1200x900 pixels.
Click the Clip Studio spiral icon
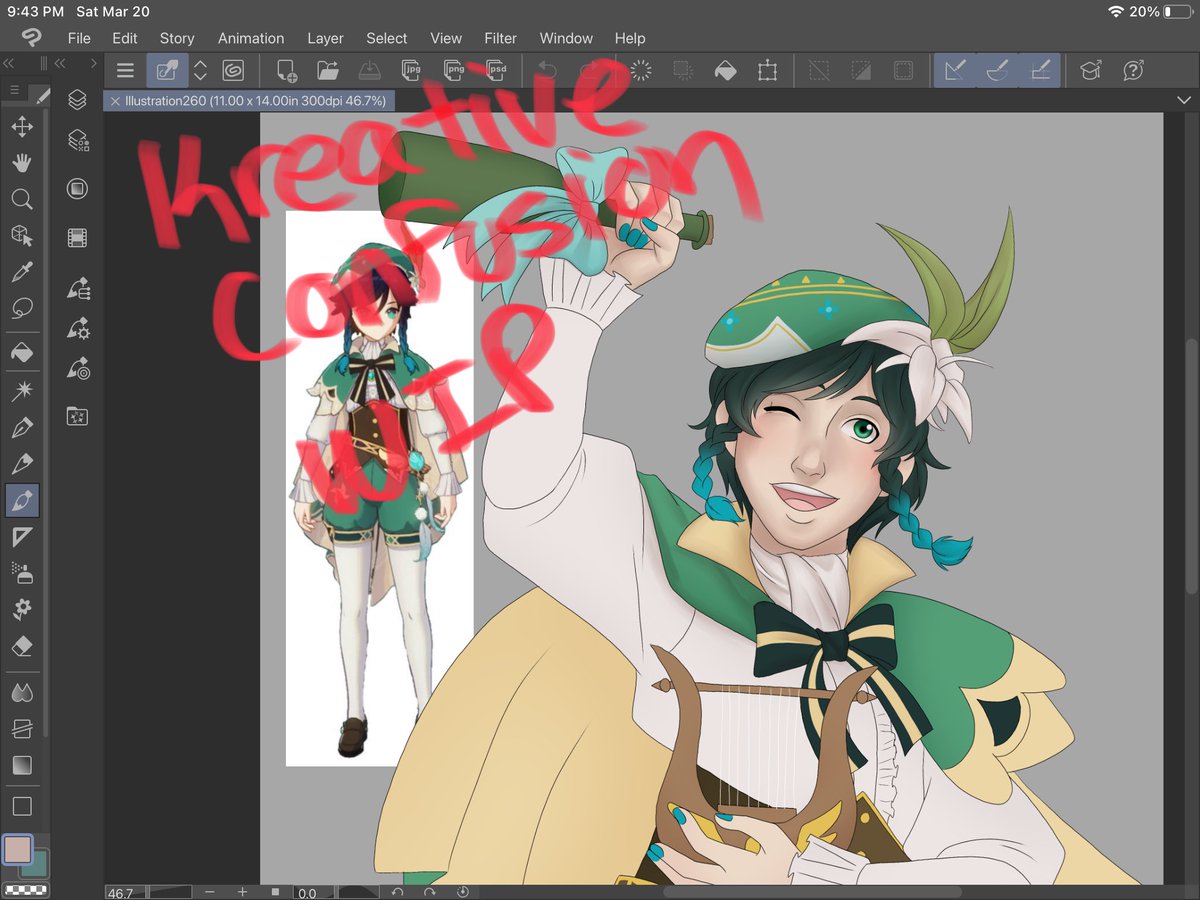click(x=233, y=70)
